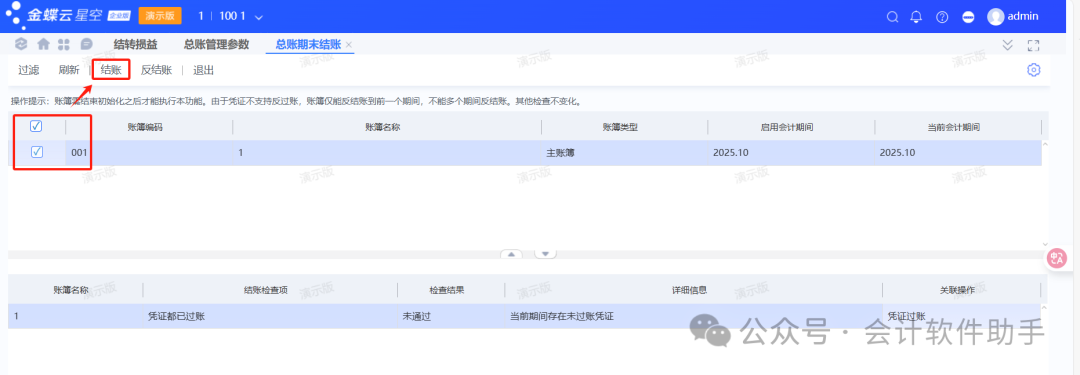Click the hexagon navigation icon beside home
Image resolution: width=1080 pixels, height=375 pixels.
(x=22, y=45)
